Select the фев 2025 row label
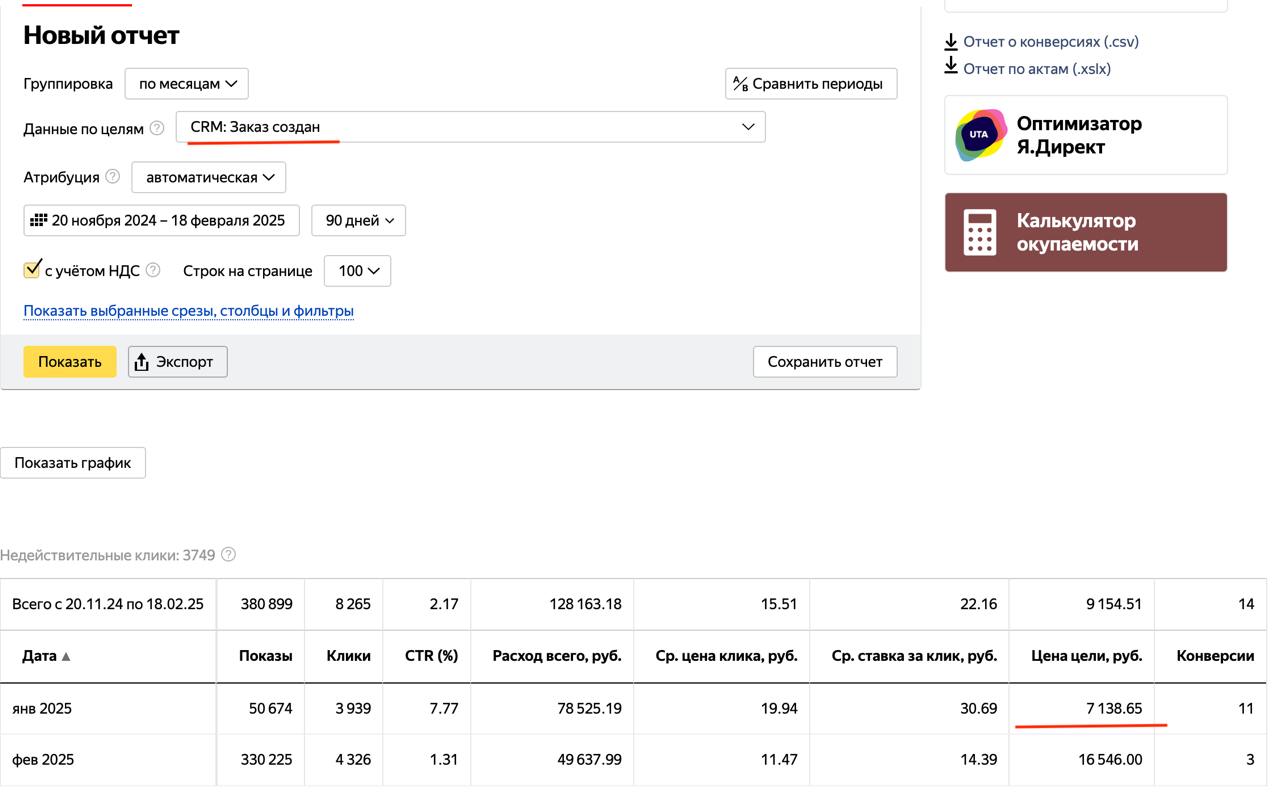Image resolution: width=1280 pixels, height=795 pixels. tap(43, 760)
